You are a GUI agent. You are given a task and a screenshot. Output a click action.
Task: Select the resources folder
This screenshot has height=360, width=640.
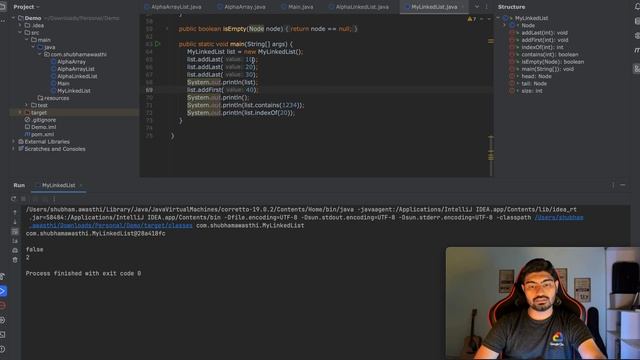(56, 98)
